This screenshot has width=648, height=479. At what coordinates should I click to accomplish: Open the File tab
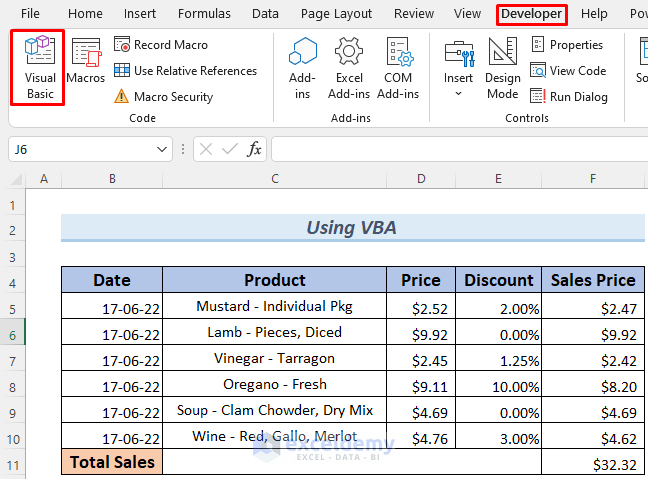tap(30, 14)
